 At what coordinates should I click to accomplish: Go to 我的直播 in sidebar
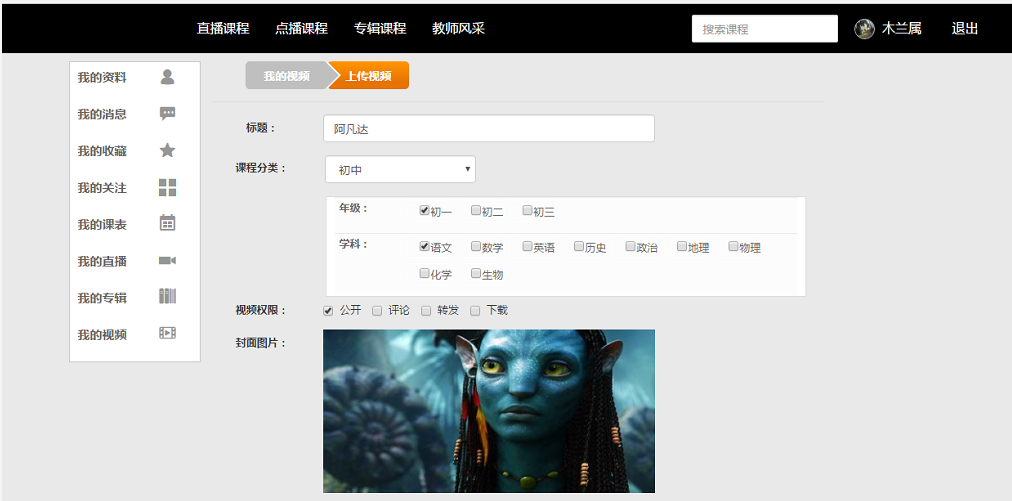coord(102,261)
